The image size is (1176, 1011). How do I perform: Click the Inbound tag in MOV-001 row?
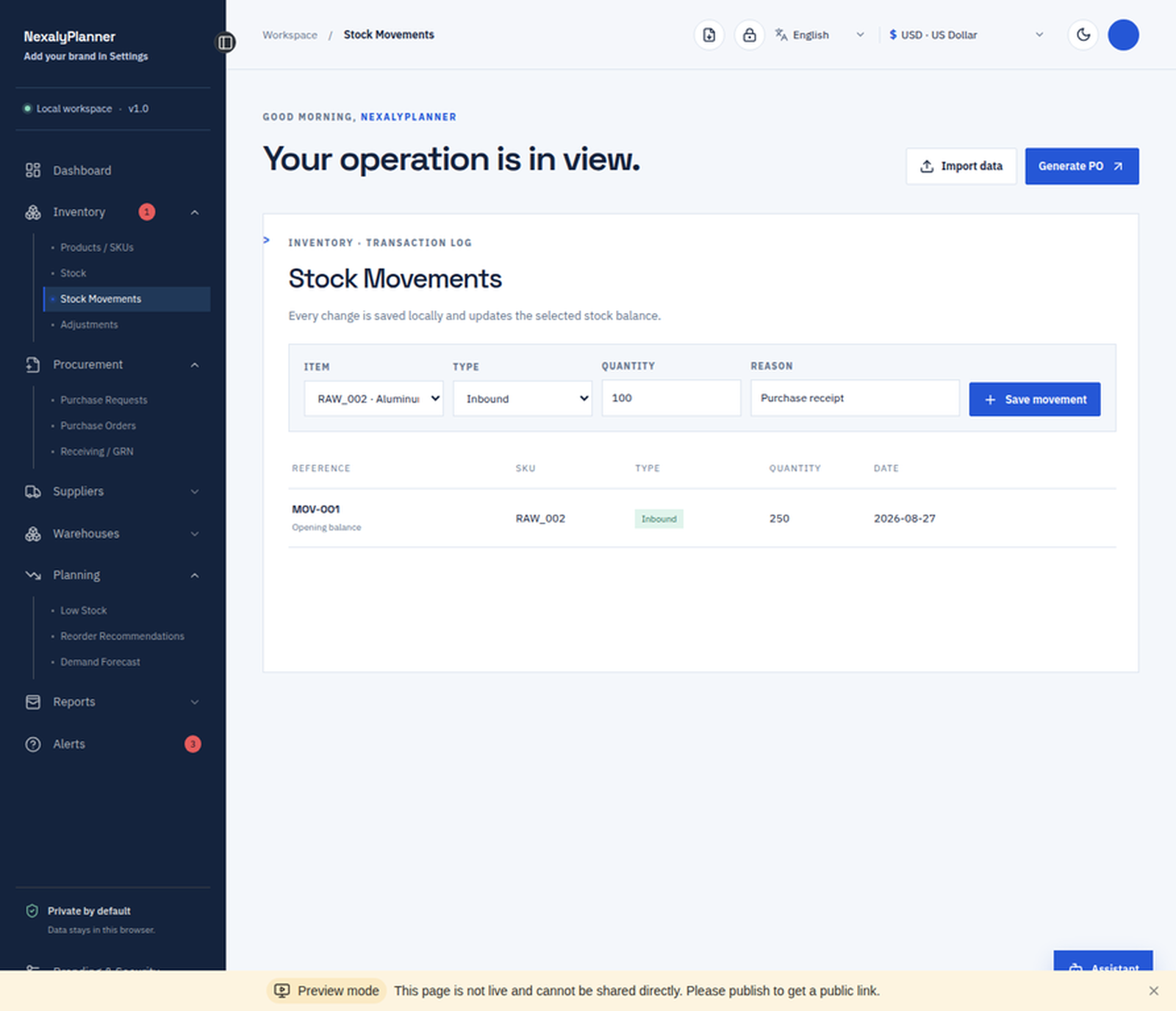click(x=659, y=519)
